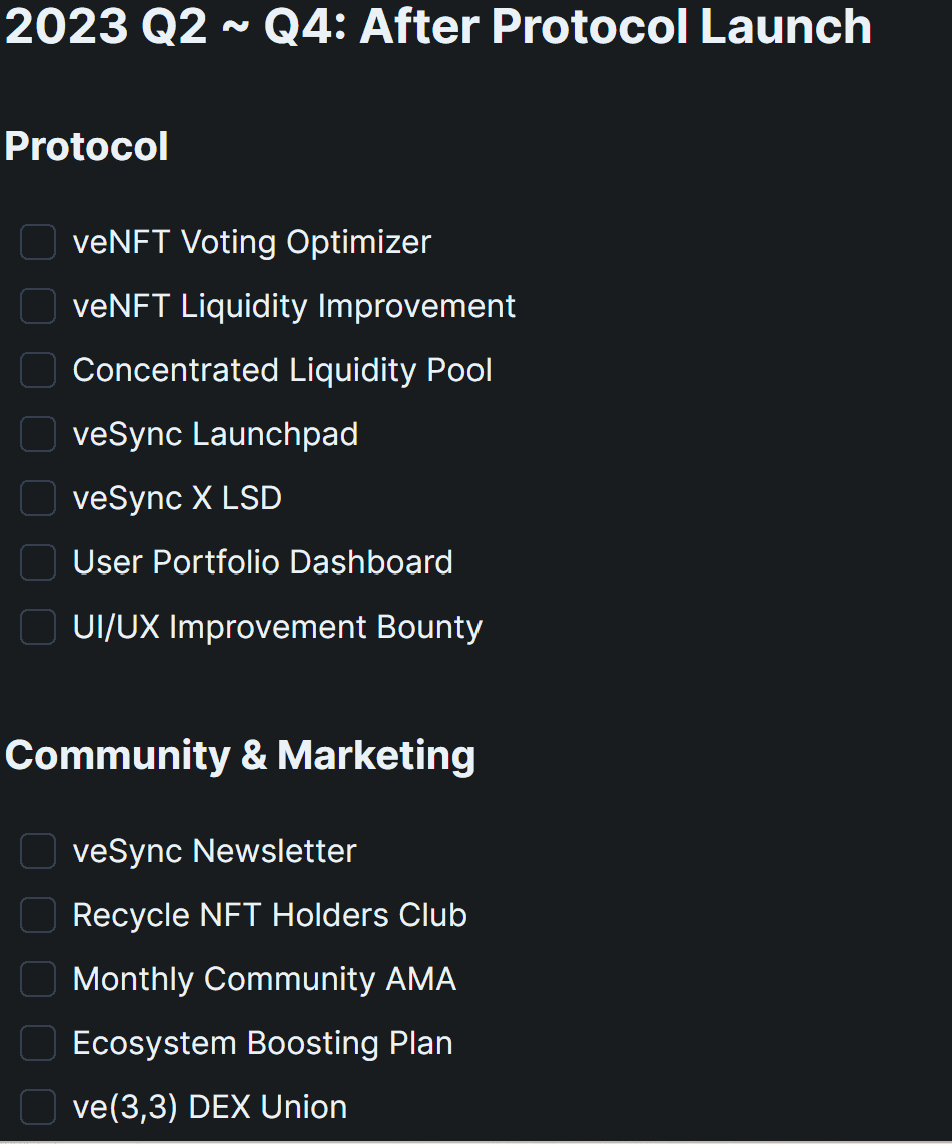The width and height of the screenshot is (952, 1144).
Task: Check the Ecosystem Boosting Plan box
Action: pos(38,1043)
